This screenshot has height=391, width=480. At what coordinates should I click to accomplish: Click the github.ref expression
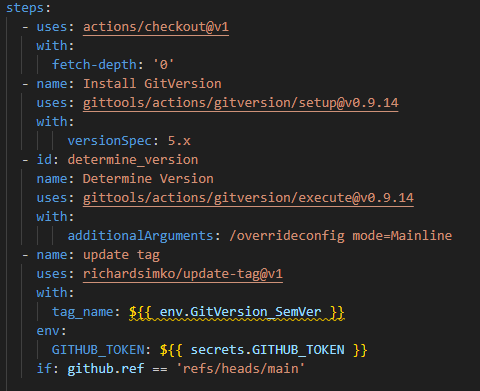click(106, 369)
